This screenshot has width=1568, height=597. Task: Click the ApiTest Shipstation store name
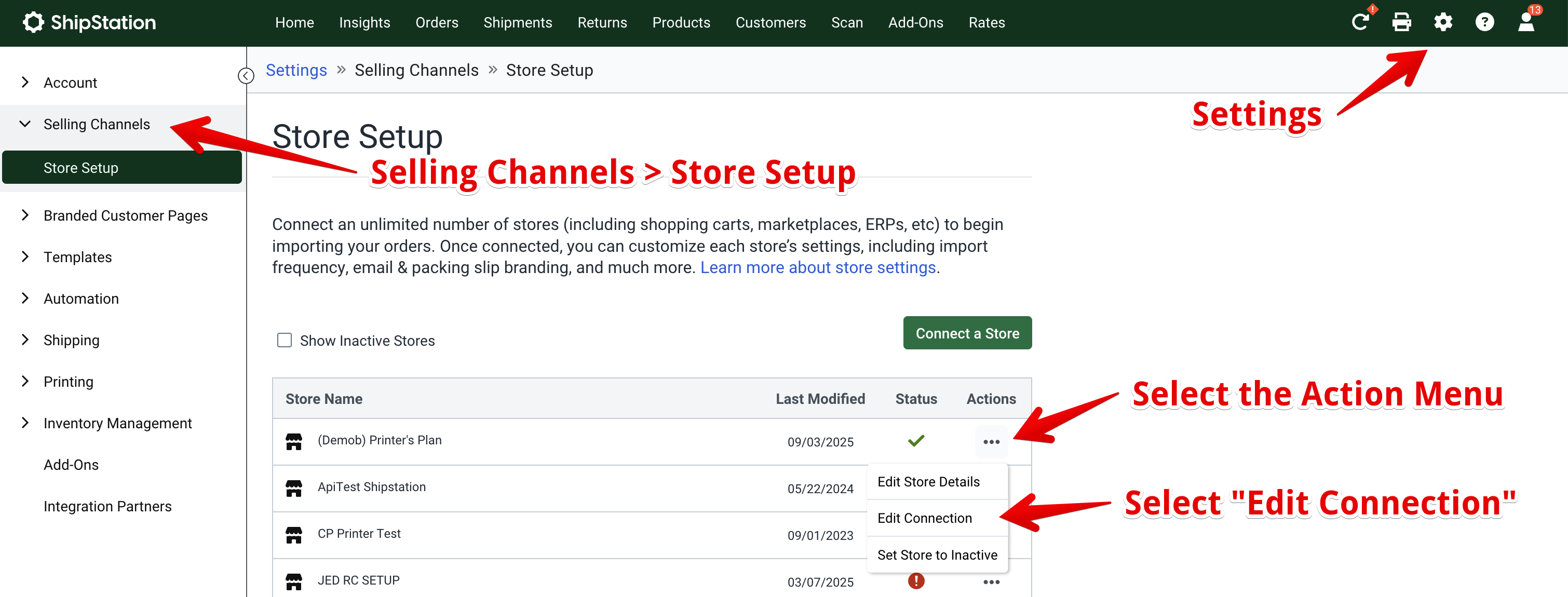tap(371, 487)
